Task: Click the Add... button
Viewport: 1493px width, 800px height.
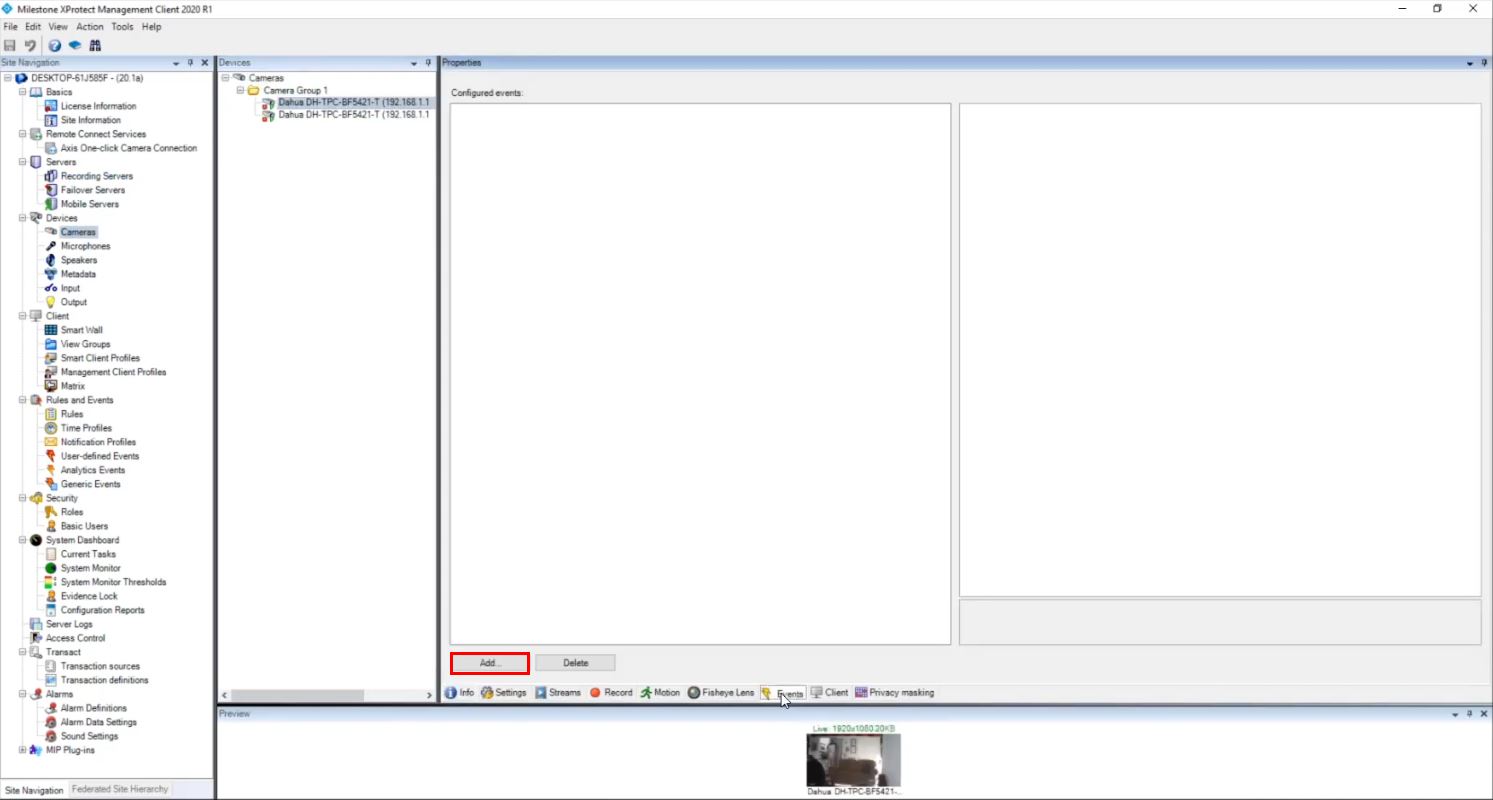Action: click(490, 663)
